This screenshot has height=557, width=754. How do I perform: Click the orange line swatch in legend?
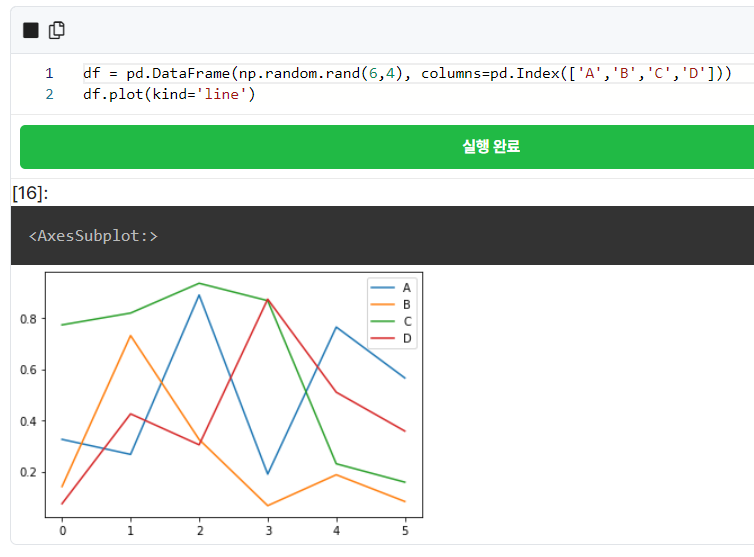point(383,304)
